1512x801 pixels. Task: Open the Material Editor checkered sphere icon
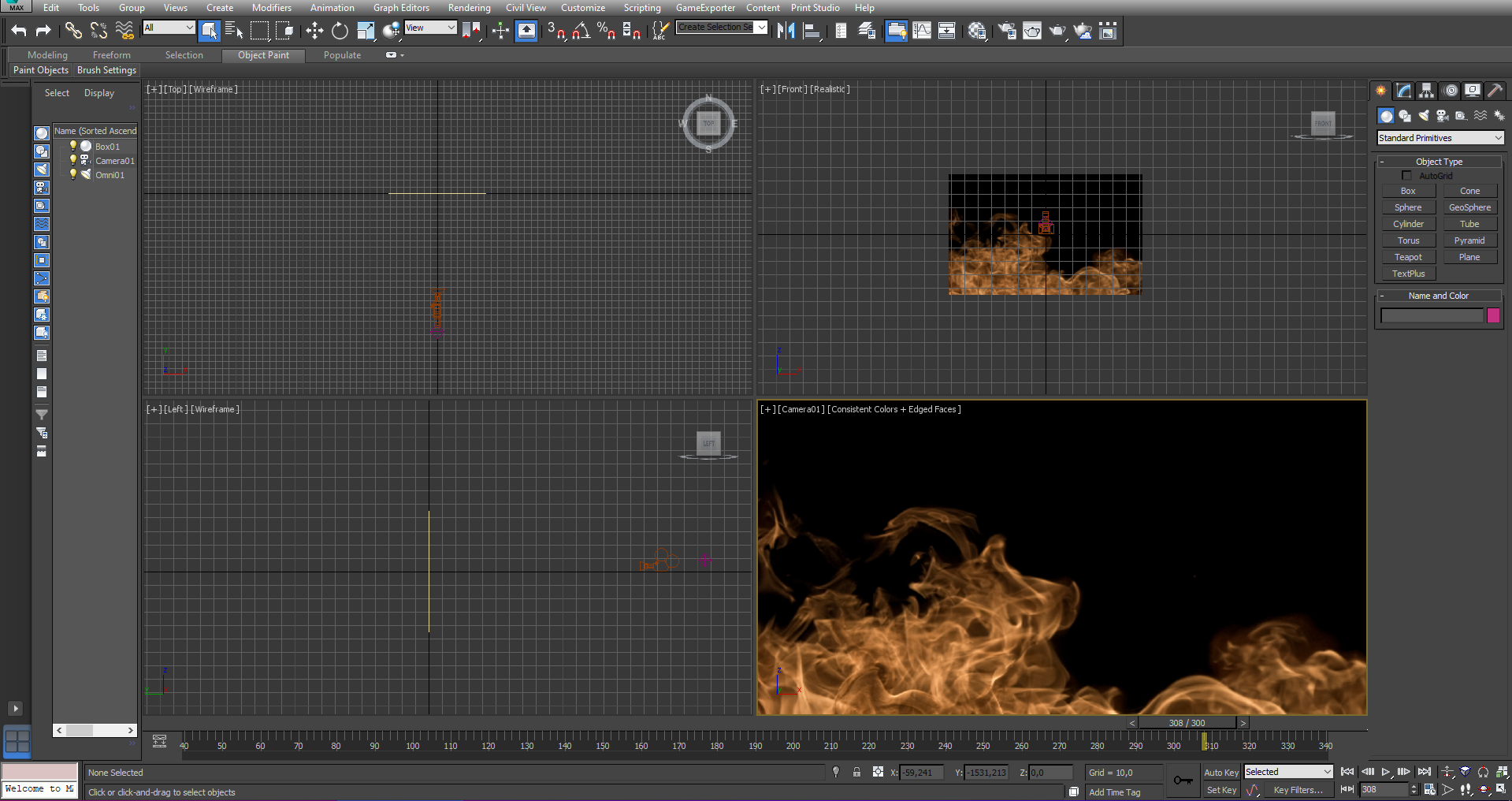(x=977, y=31)
